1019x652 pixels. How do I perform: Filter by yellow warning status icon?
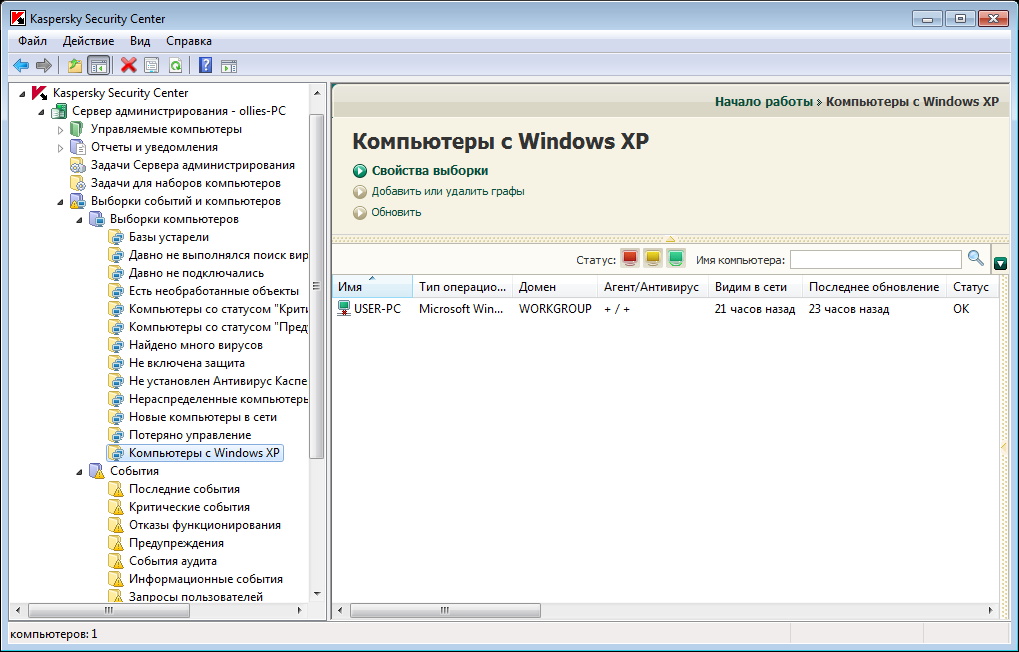[652, 259]
